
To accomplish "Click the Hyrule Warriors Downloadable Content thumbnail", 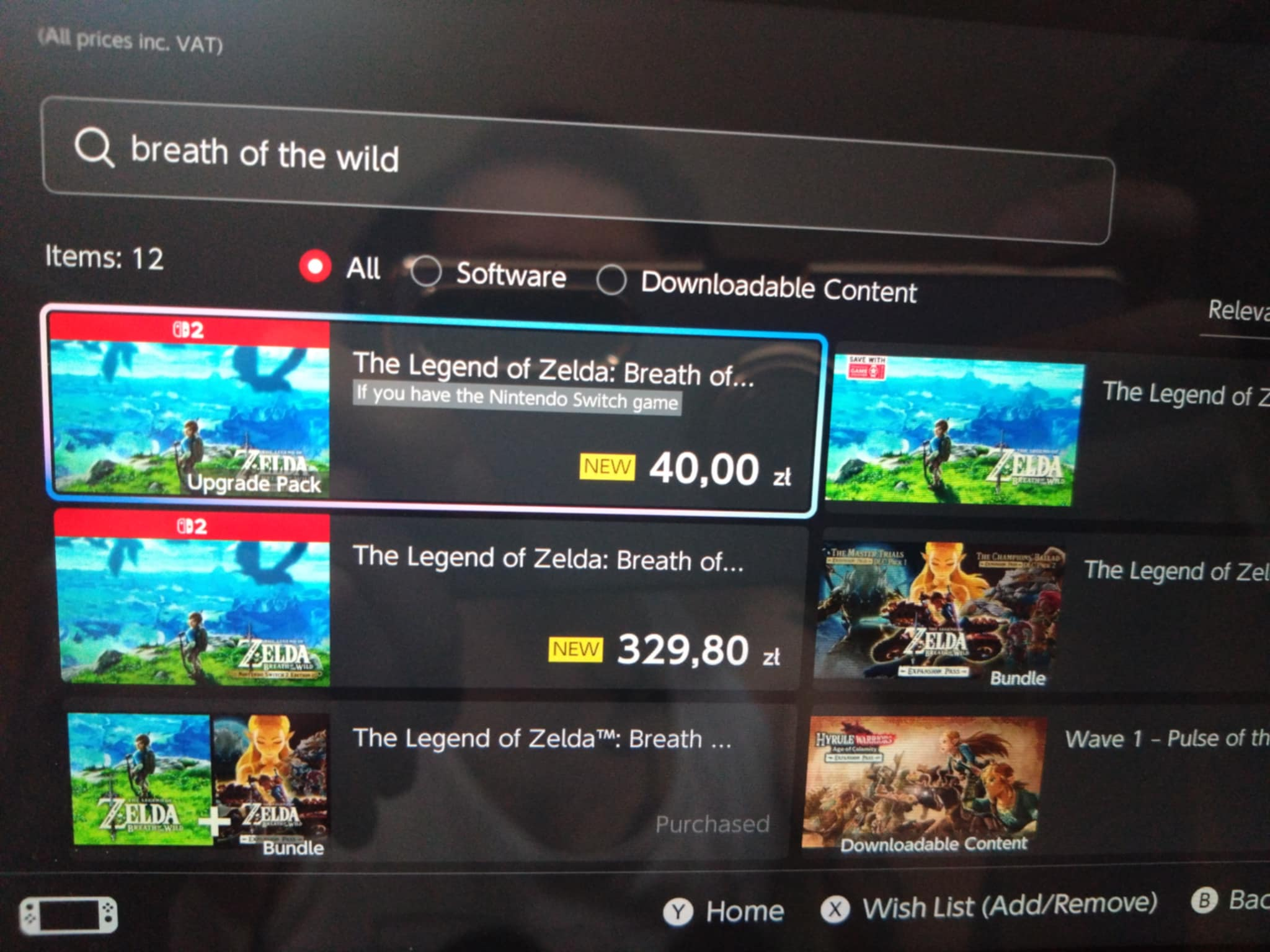I will pos(924,784).
